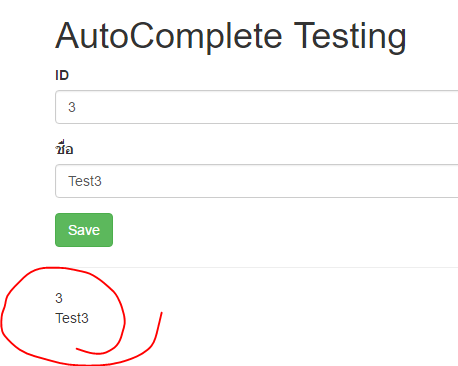Click blank space right of Save button

267,230
